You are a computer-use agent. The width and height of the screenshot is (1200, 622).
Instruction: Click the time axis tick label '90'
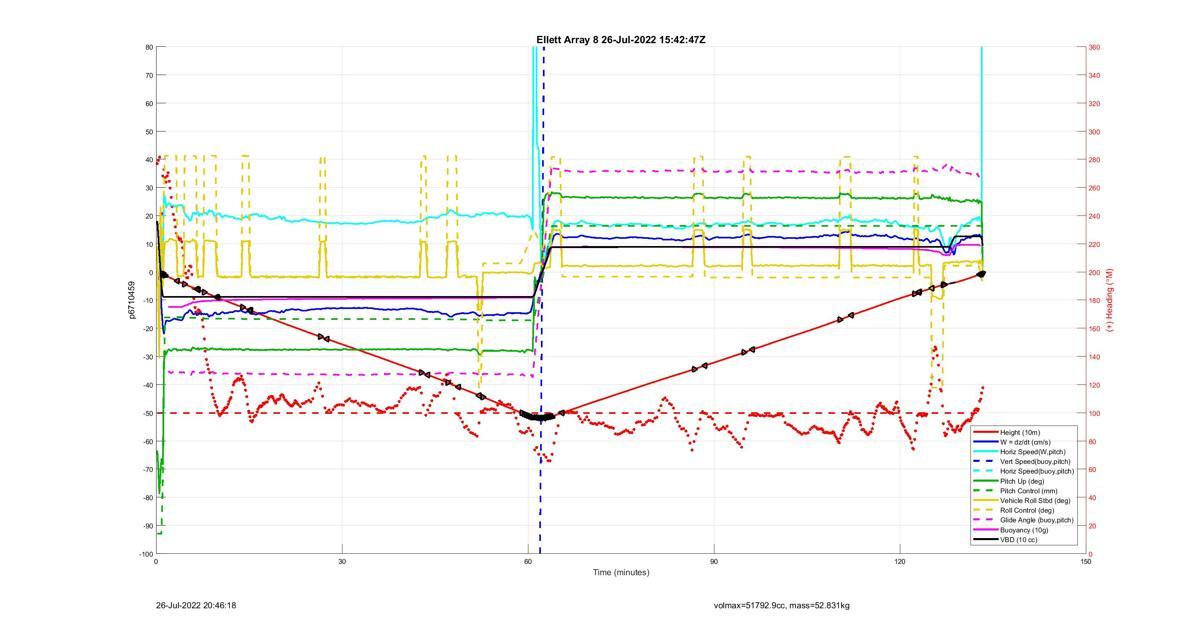click(714, 562)
